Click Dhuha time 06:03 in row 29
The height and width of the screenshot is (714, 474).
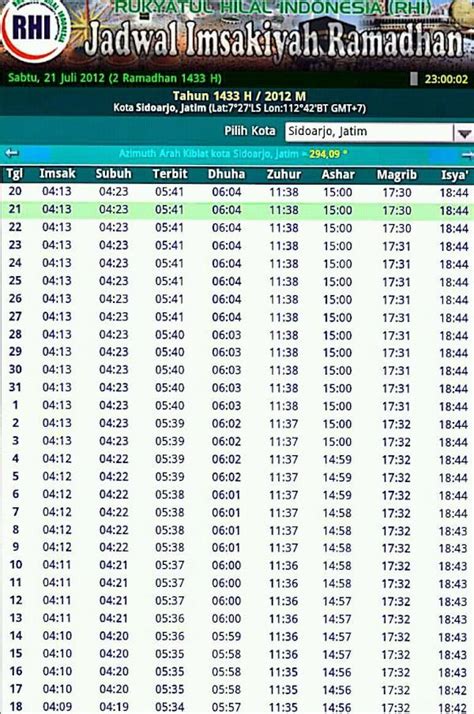[x=226, y=352]
